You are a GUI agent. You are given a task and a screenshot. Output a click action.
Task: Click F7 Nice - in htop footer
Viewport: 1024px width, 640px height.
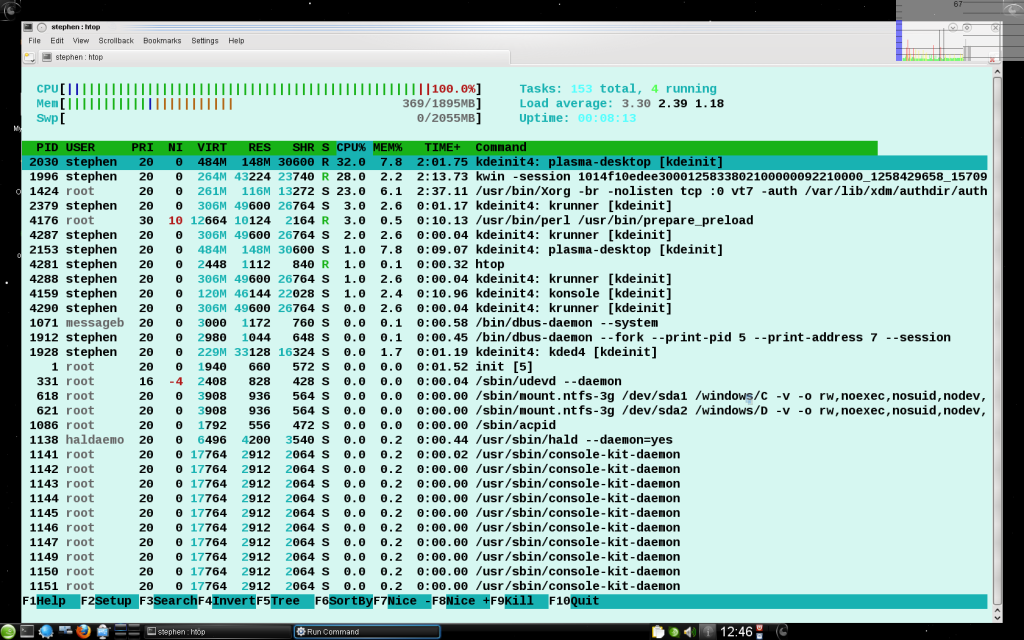pos(402,601)
